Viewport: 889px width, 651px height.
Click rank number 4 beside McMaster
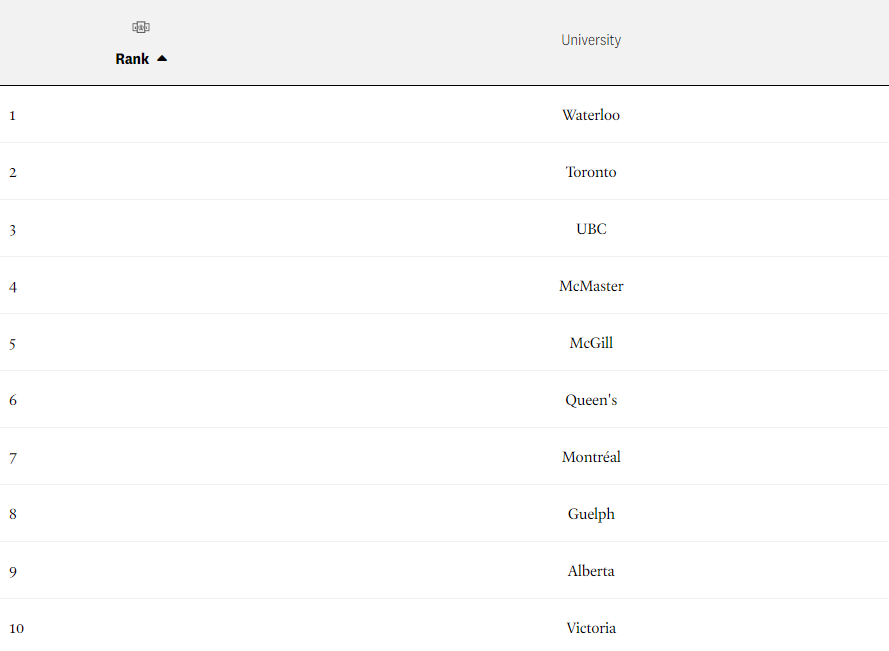(13, 286)
